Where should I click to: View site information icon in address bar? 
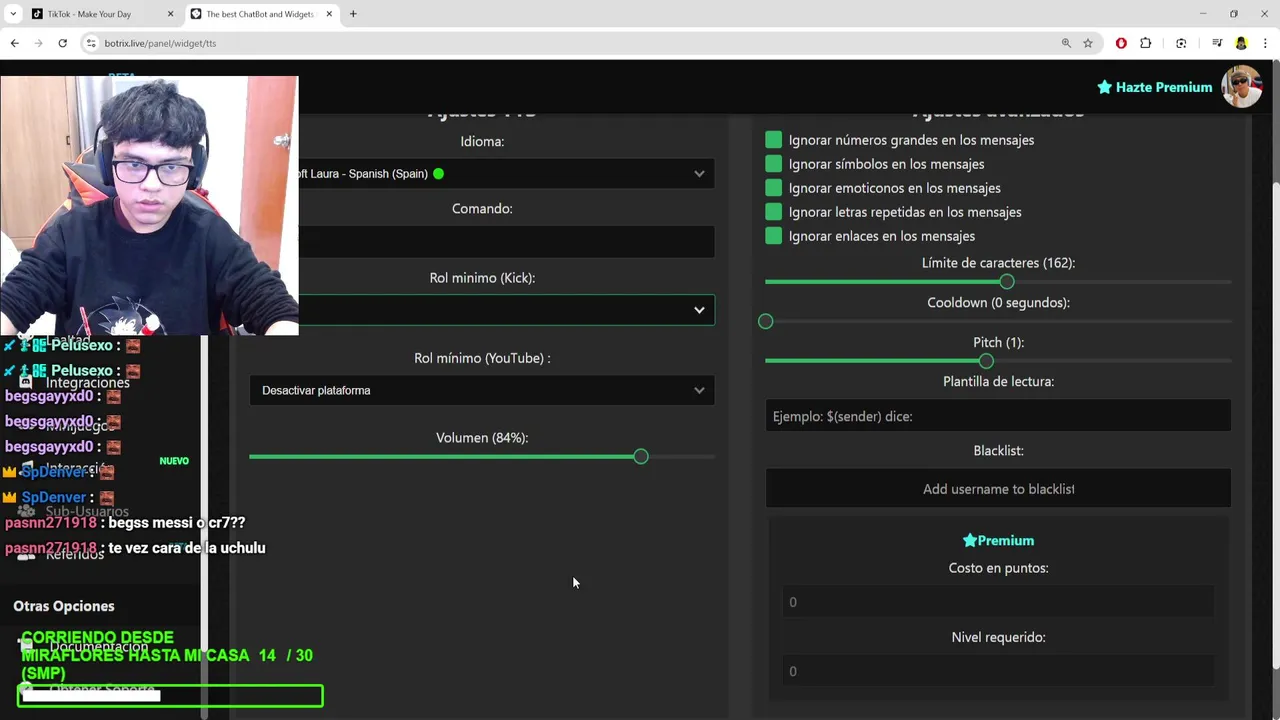91,43
